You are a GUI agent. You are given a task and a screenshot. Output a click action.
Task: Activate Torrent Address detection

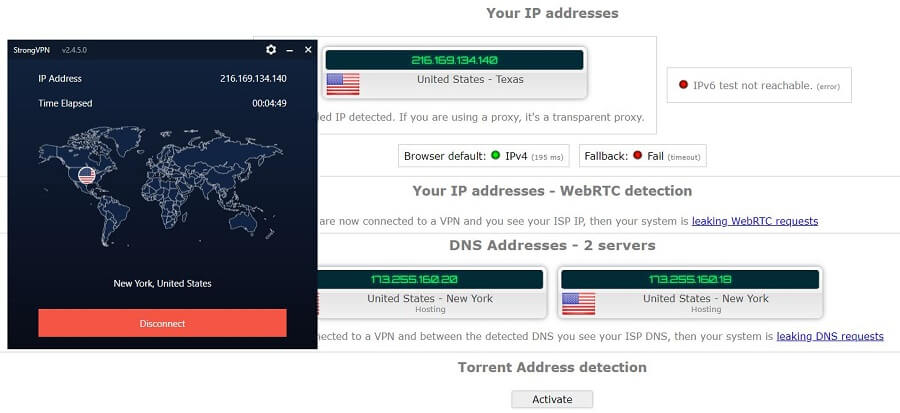pos(552,399)
